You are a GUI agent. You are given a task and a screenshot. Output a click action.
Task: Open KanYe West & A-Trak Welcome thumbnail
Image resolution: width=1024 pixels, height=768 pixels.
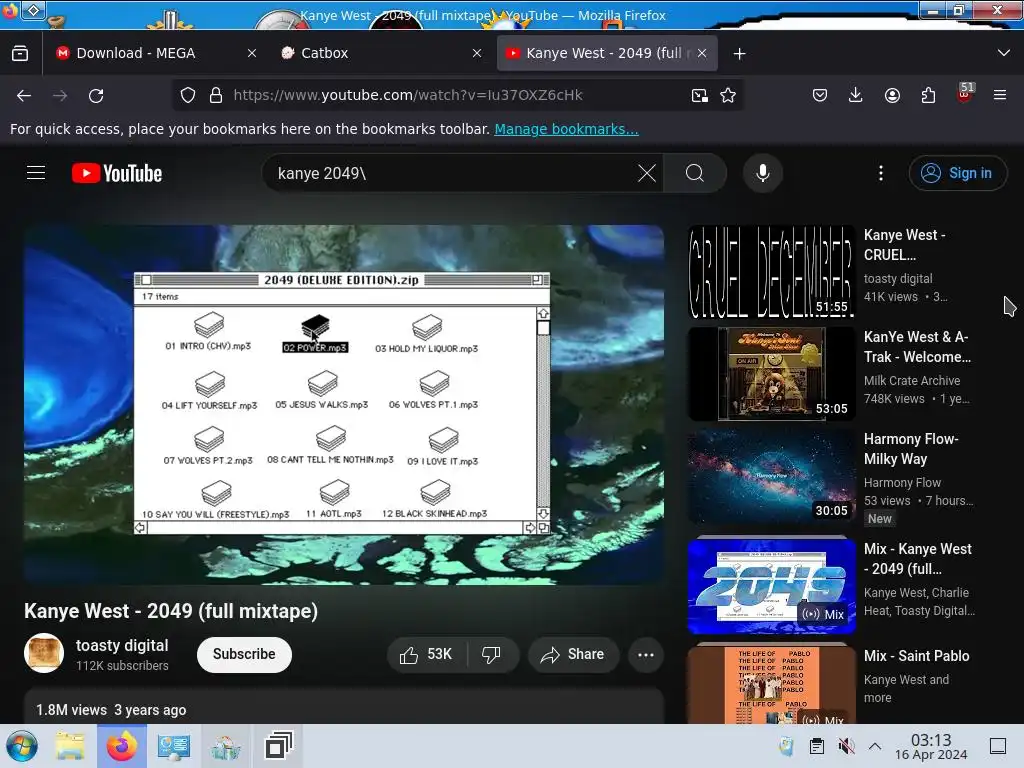pos(771,374)
